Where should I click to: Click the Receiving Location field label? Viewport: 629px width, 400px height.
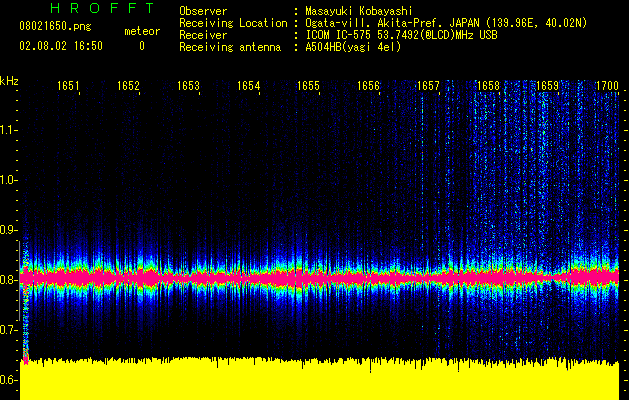233,23
